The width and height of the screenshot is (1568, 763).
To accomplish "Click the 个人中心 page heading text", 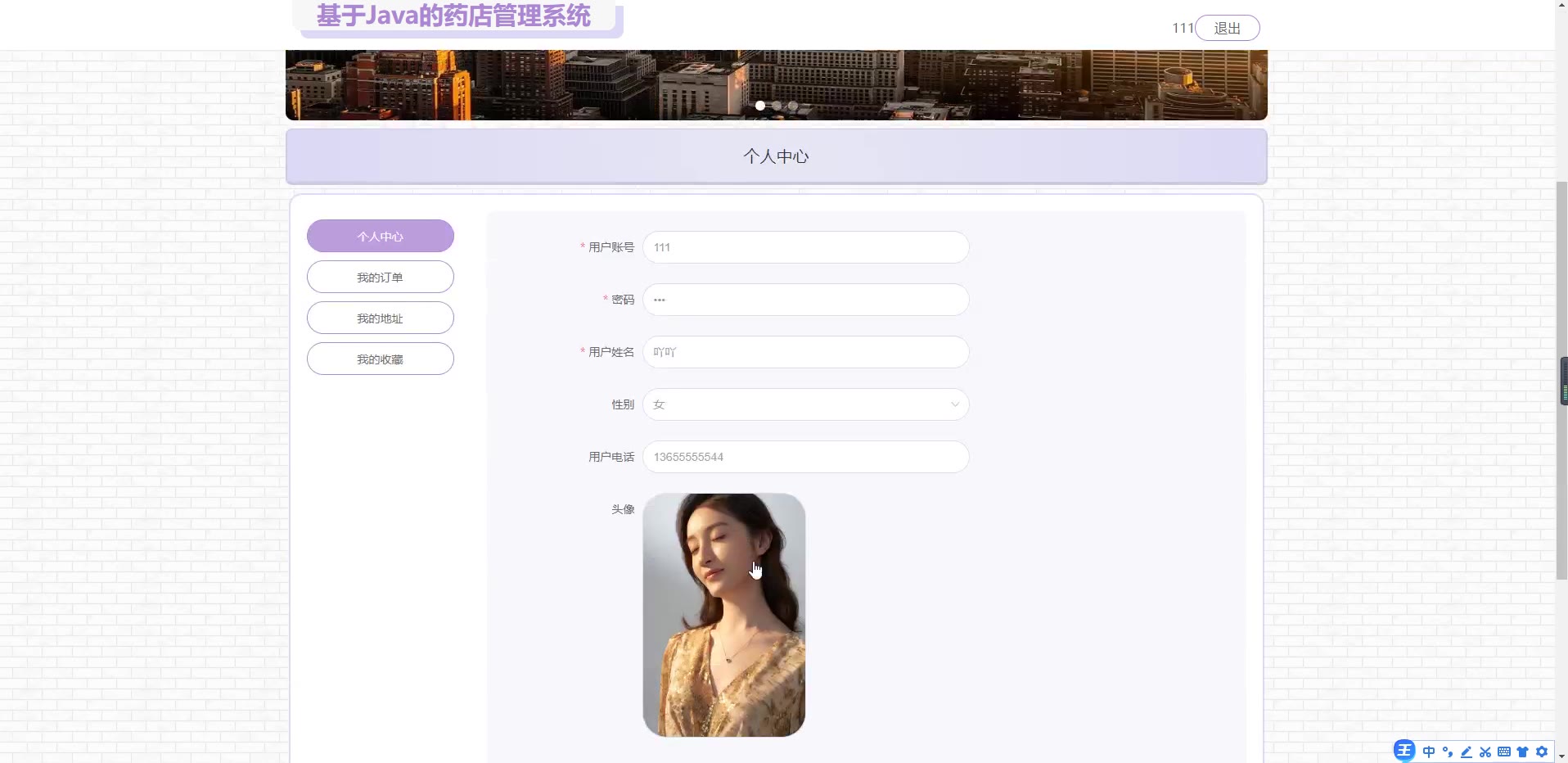I will [x=776, y=156].
